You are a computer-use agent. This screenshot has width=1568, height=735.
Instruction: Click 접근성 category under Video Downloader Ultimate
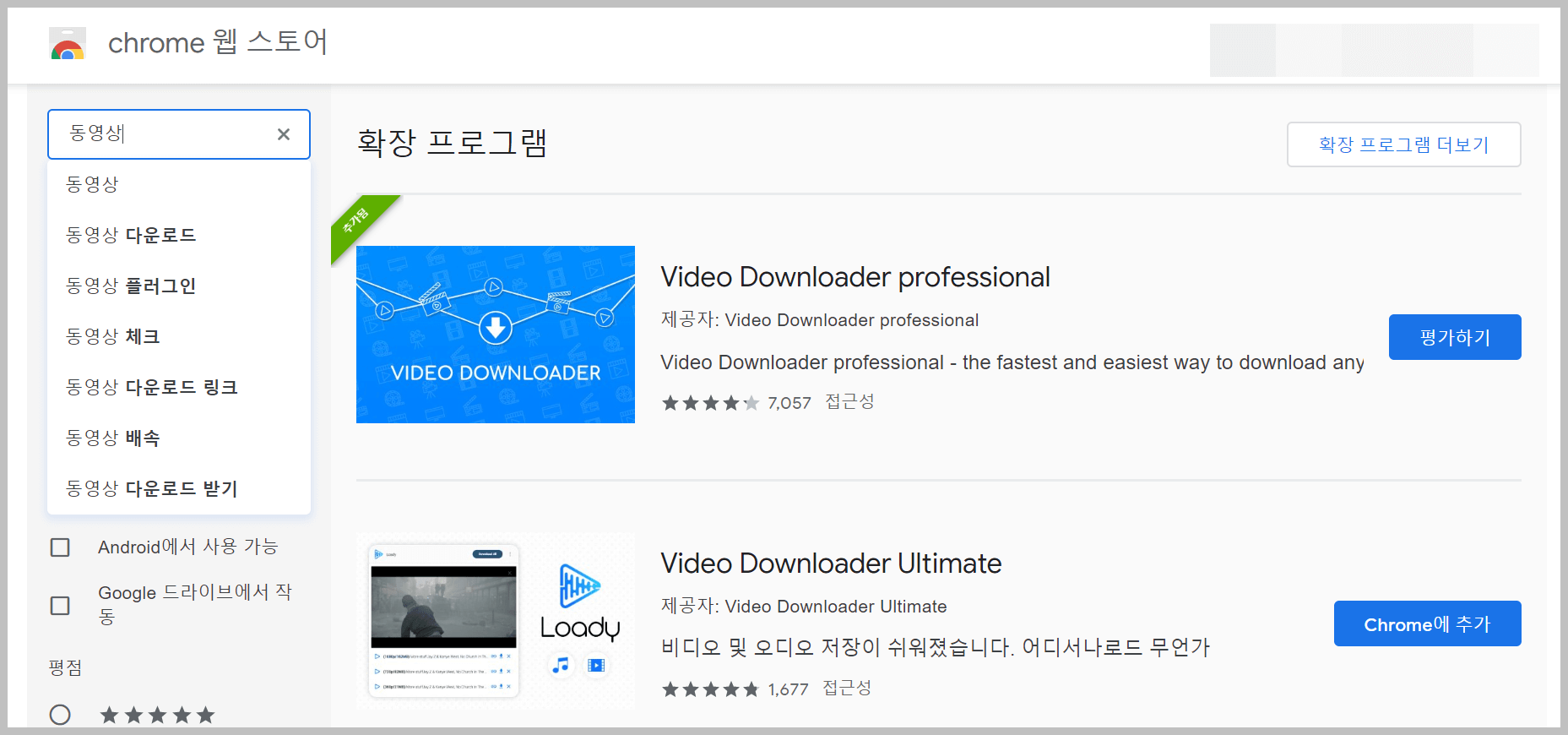847,689
